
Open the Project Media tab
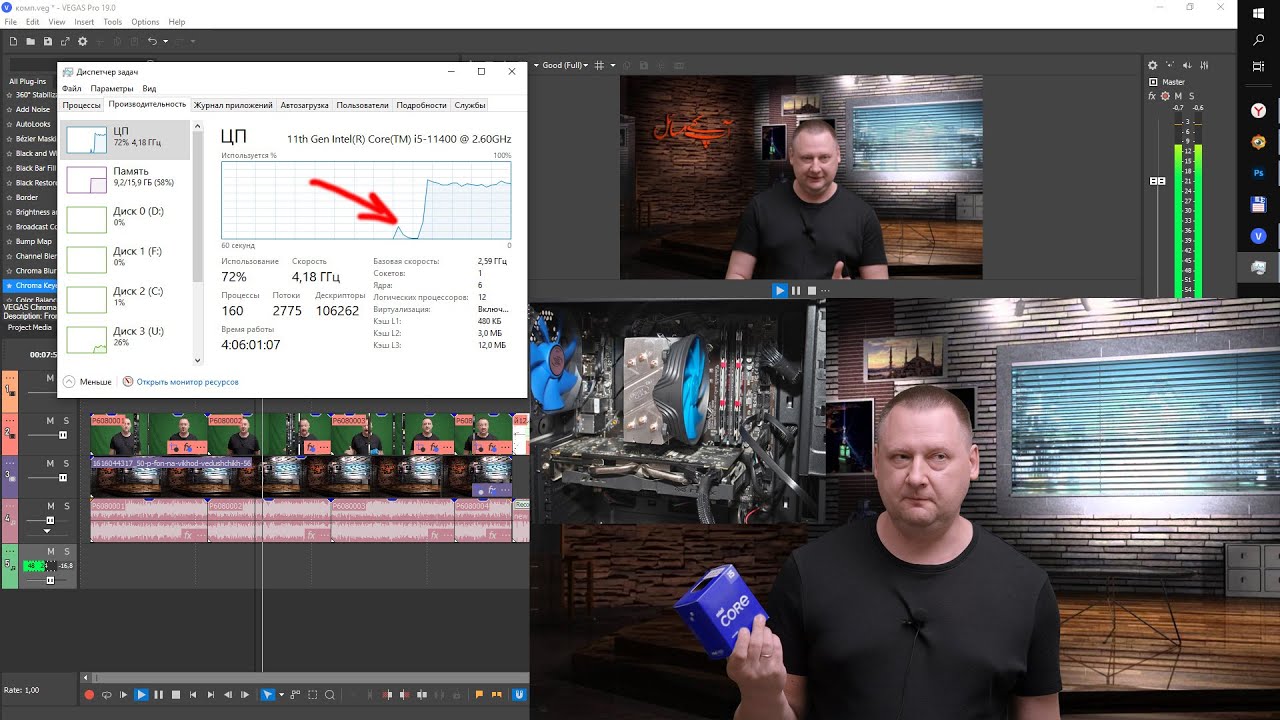click(29, 327)
